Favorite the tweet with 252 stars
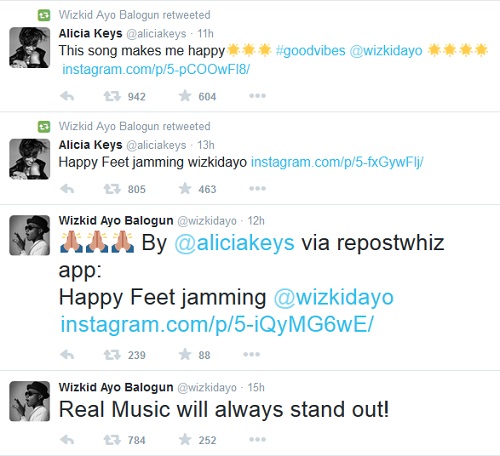The width and height of the screenshot is (500, 456). pyautogui.click(x=185, y=440)
